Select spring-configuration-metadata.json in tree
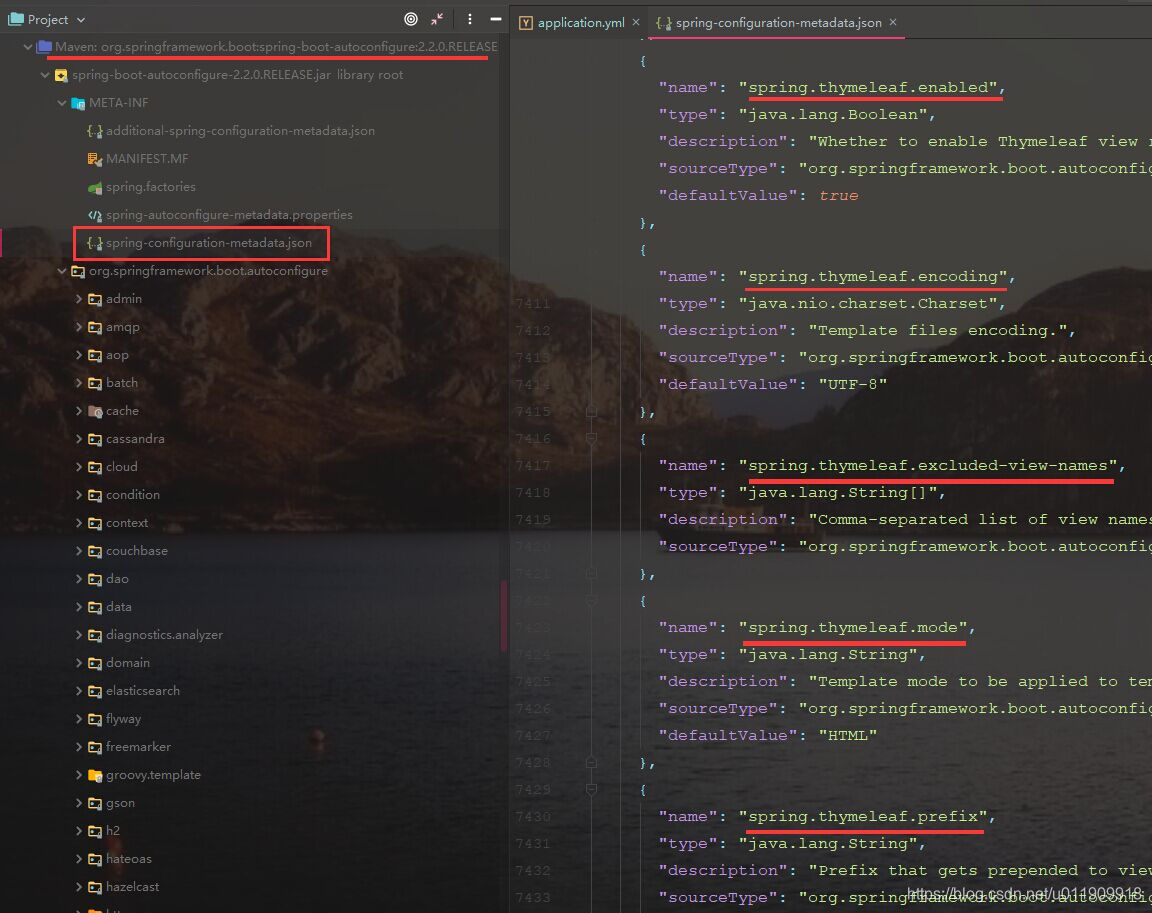The image size is (1152, 913). pyautogui.click(x=209, y=242)
